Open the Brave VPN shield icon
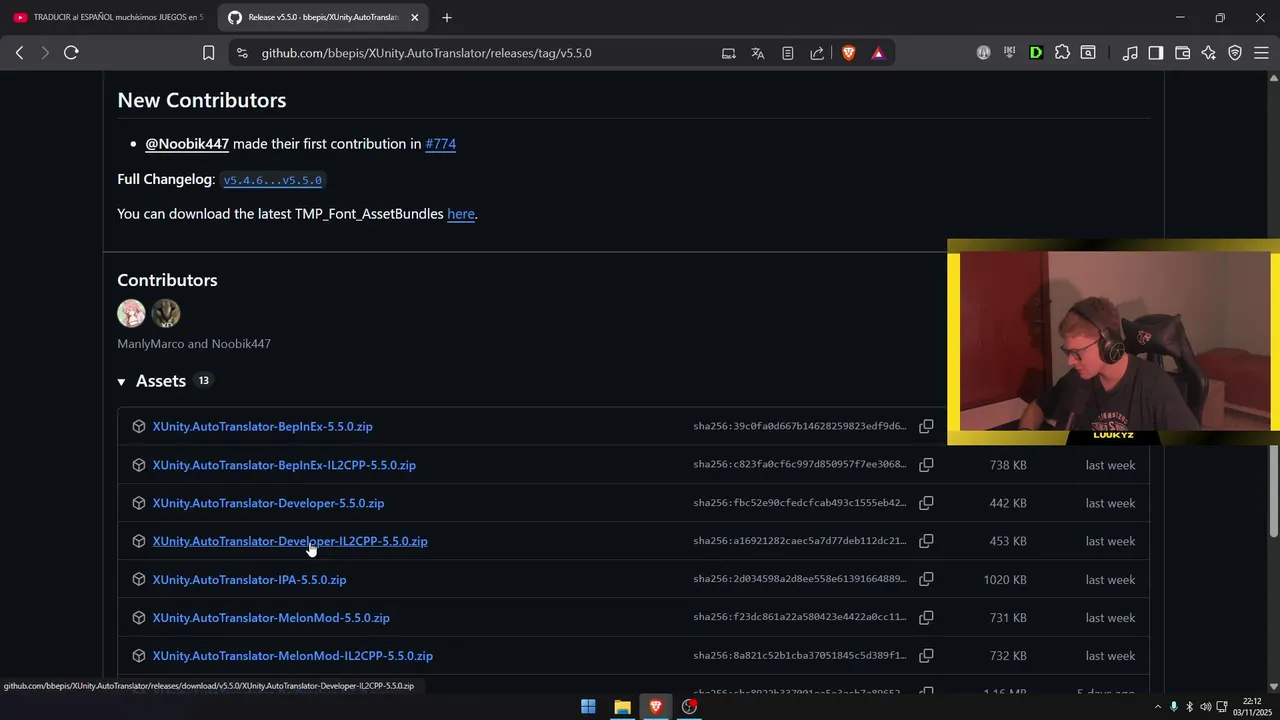The width and height of the screenshot is (1280, 720). pos(1235,53)
